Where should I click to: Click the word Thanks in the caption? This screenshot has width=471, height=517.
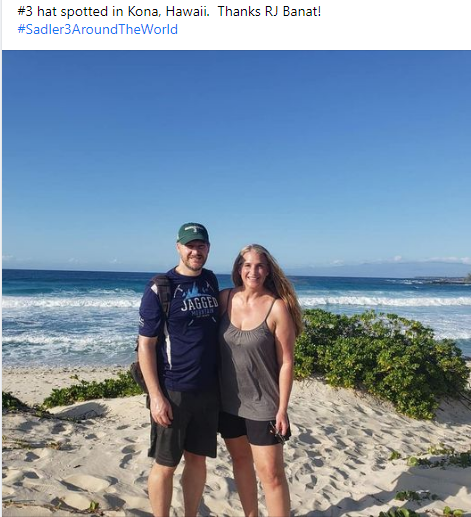(239, 11)
